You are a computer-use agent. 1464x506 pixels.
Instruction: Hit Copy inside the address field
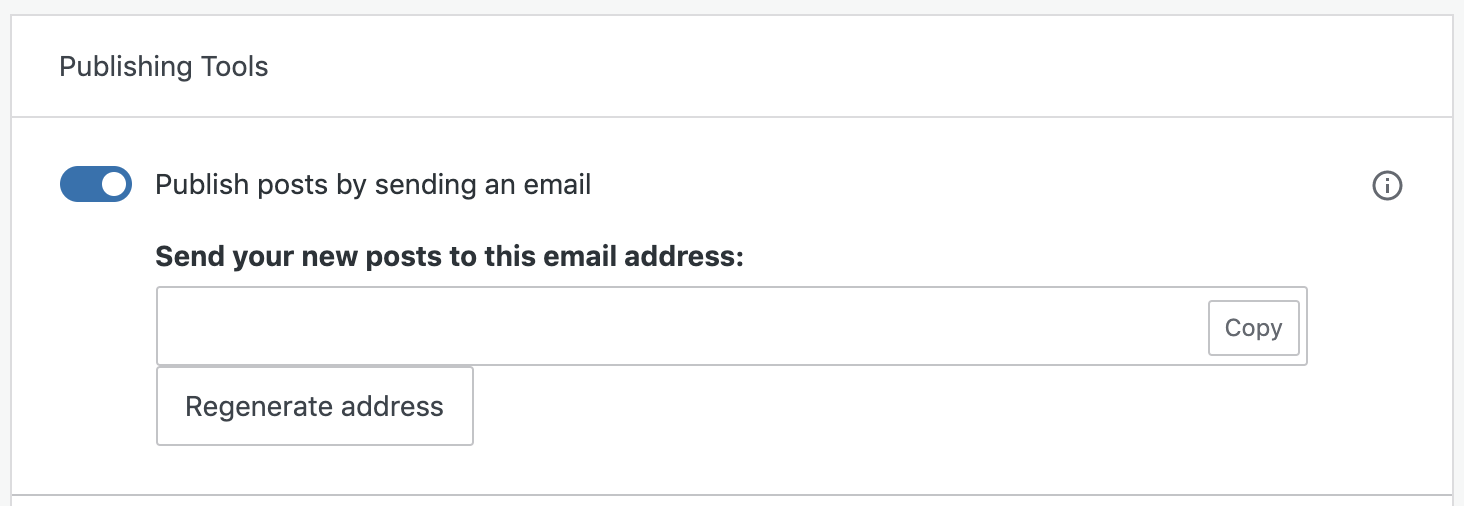[1253, 328]
